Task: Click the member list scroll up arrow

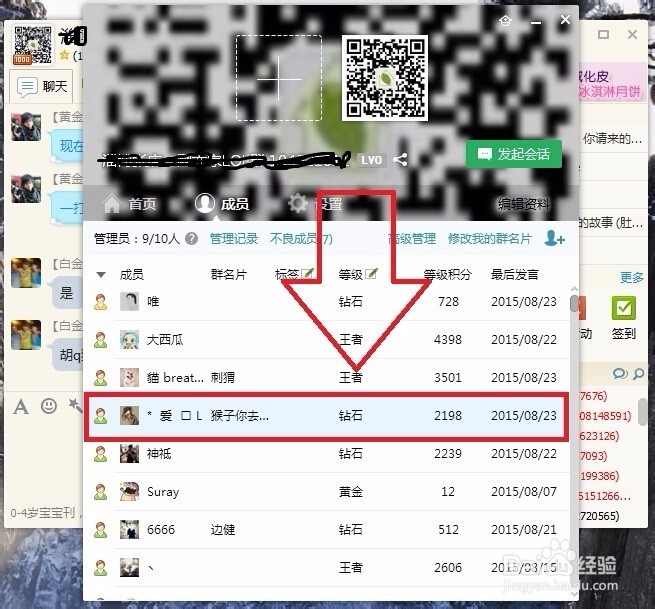Action: click(574, 289)
